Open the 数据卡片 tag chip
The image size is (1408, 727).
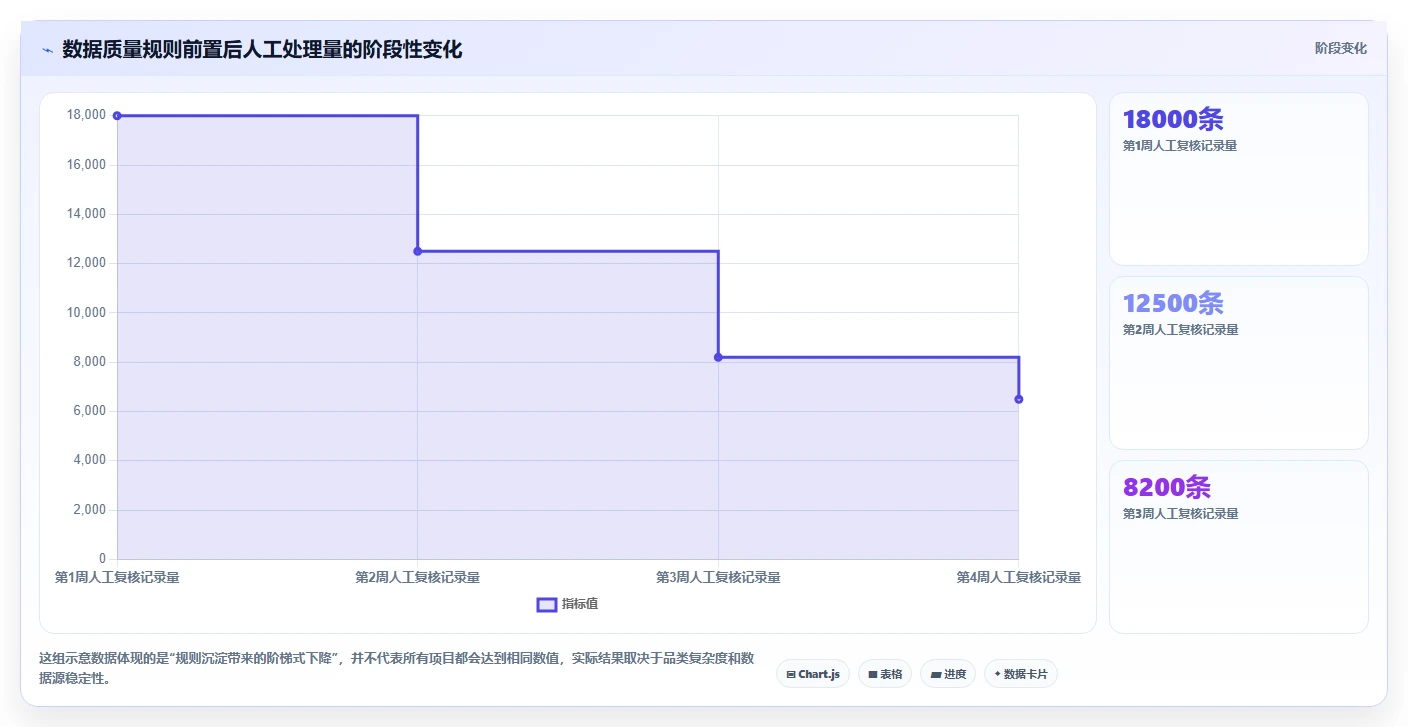coord(1021,674)
